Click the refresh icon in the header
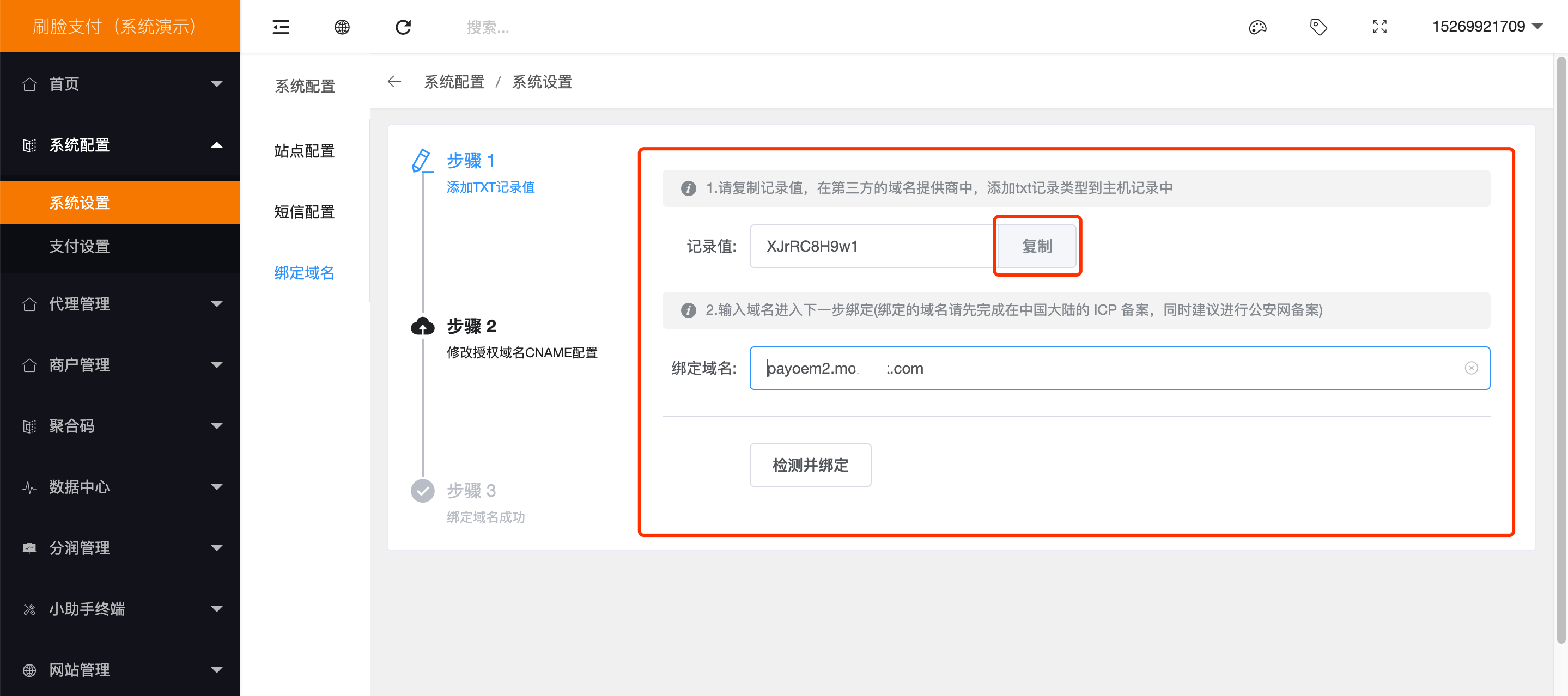 [403, 27]
